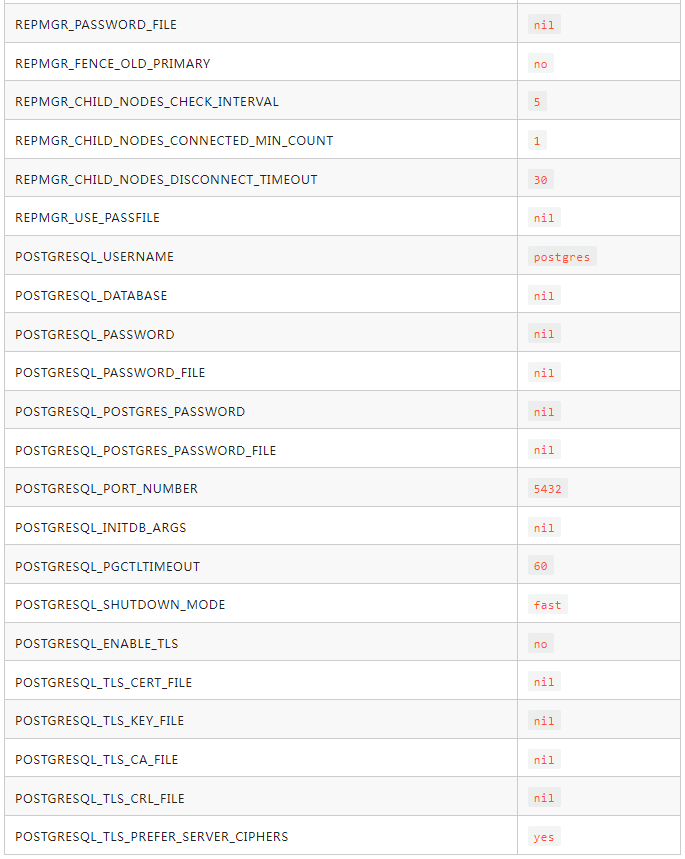Click the POSTGRESQL_ENABLE_TLS variable name
685x859 pixels.
[x=97, y=644]
